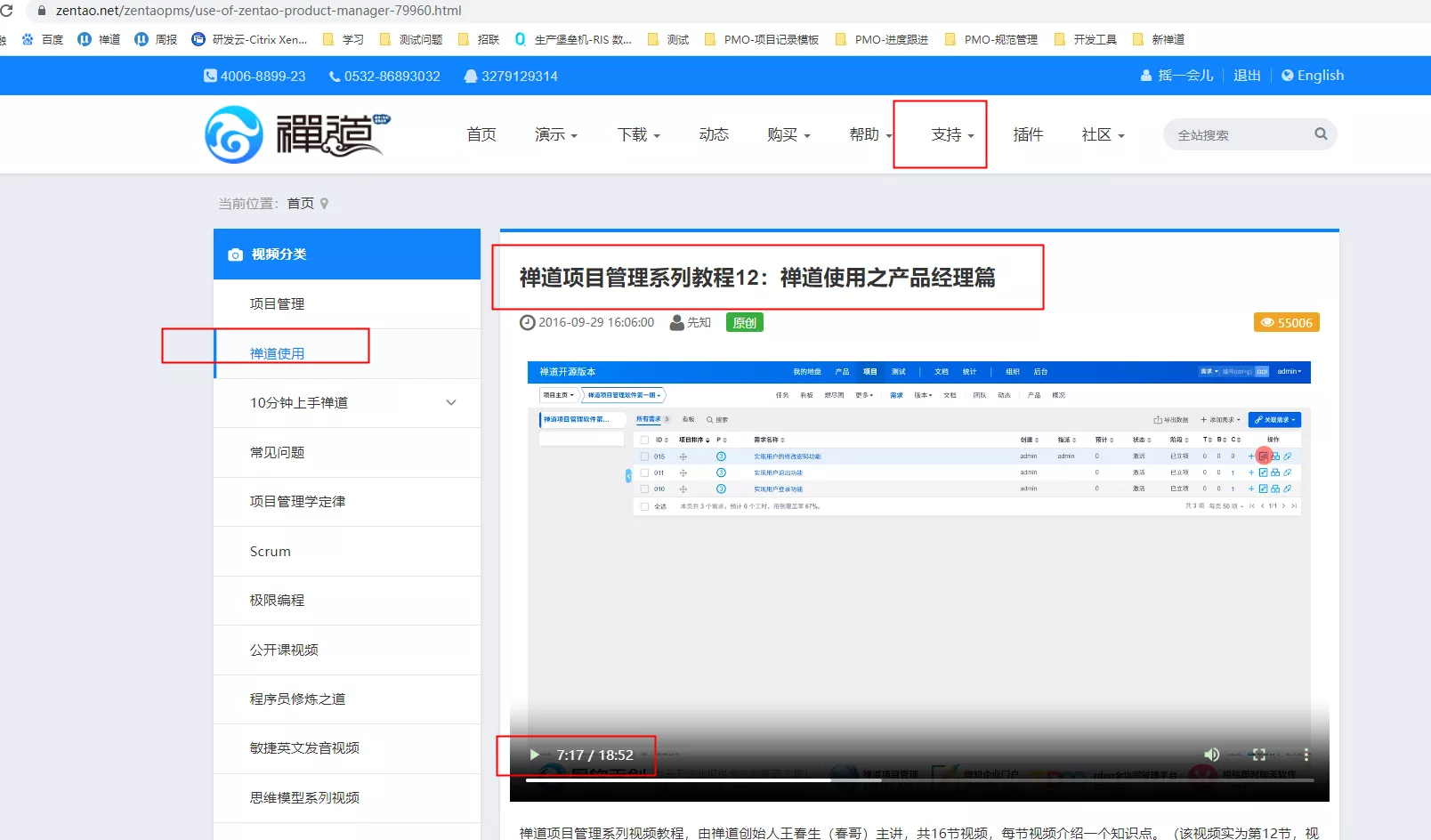Image resolution: width=1431 pixels, height=840 pixels.
Task: Open the 周报 bookmark
Action: pyautogui.click(x=156, y=39)
